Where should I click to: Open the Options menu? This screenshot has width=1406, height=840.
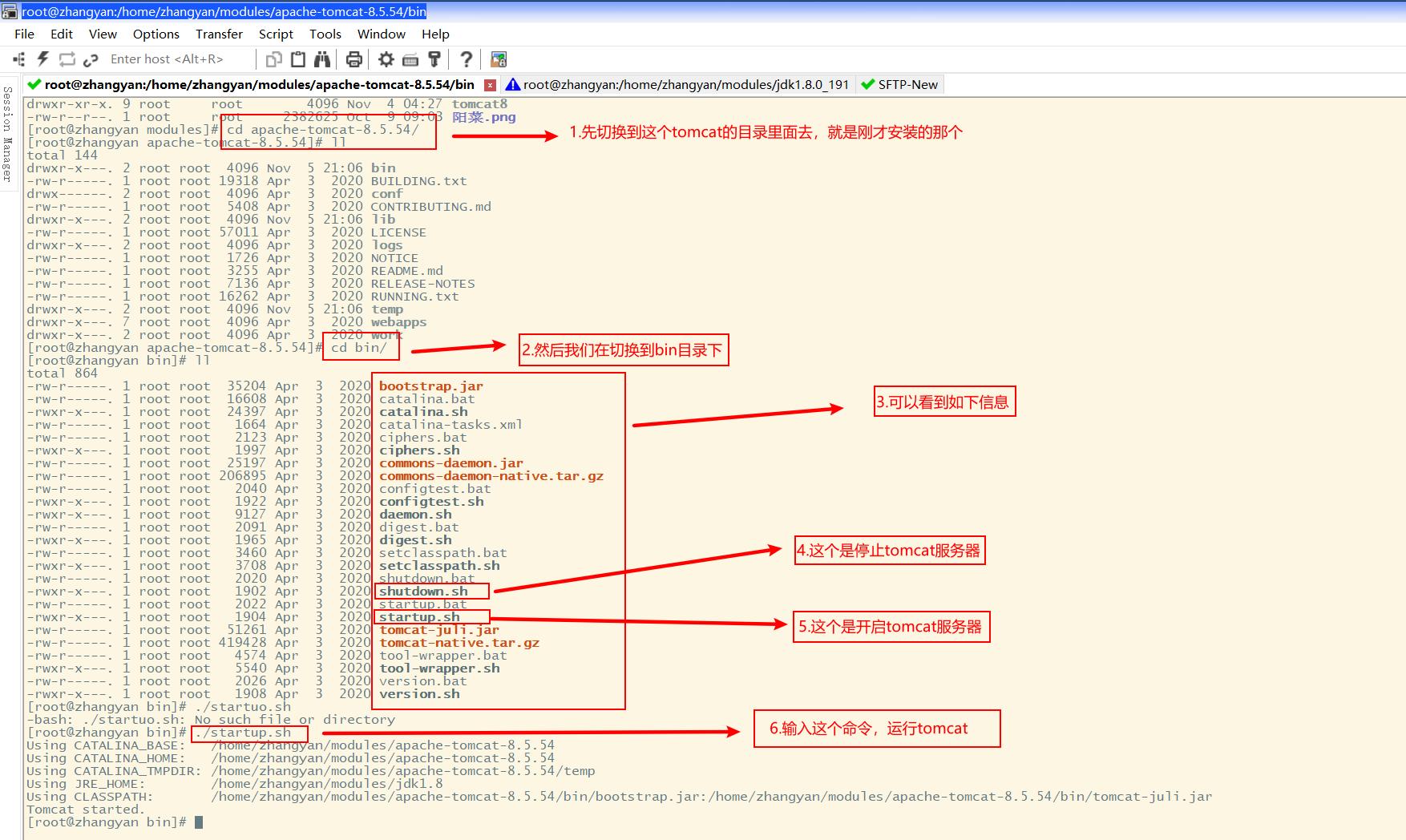coord(156,34)
